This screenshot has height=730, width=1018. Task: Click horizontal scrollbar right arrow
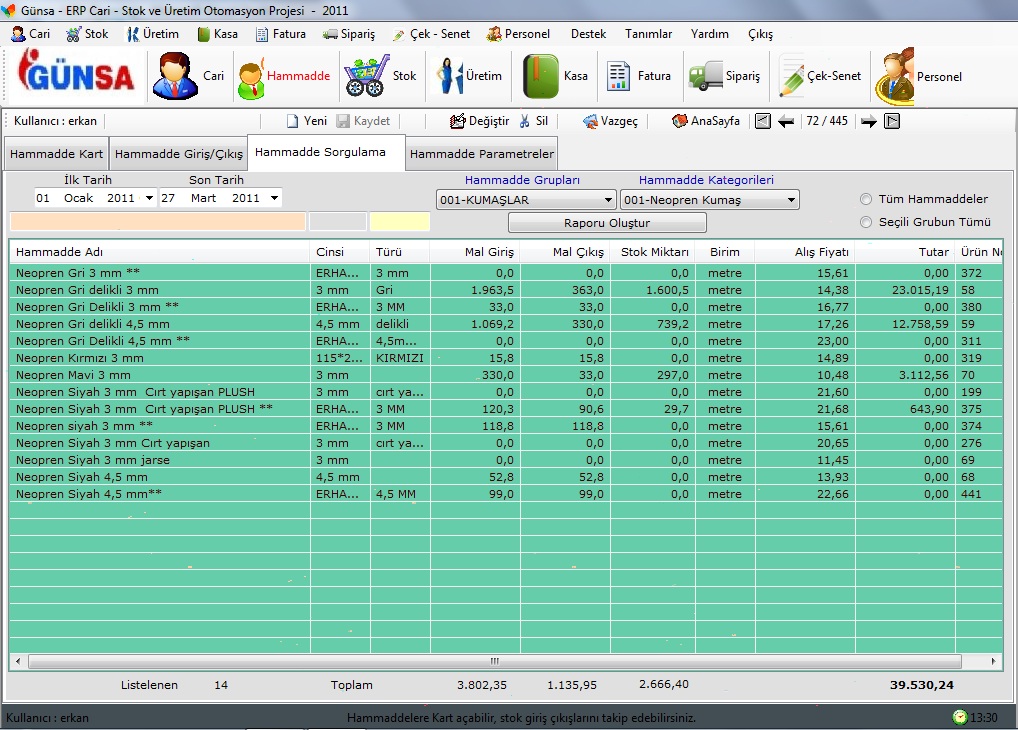pos(993,661)
